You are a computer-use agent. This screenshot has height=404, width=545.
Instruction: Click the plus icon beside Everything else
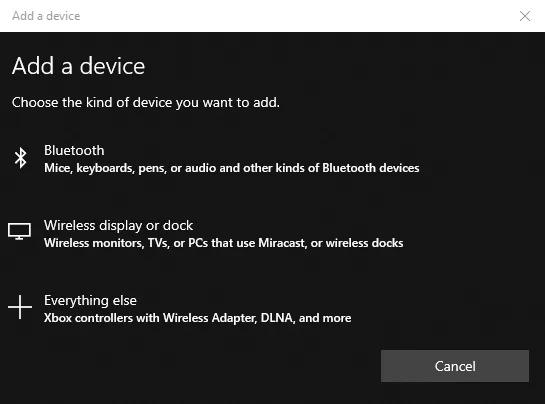[x=20, y=307]
